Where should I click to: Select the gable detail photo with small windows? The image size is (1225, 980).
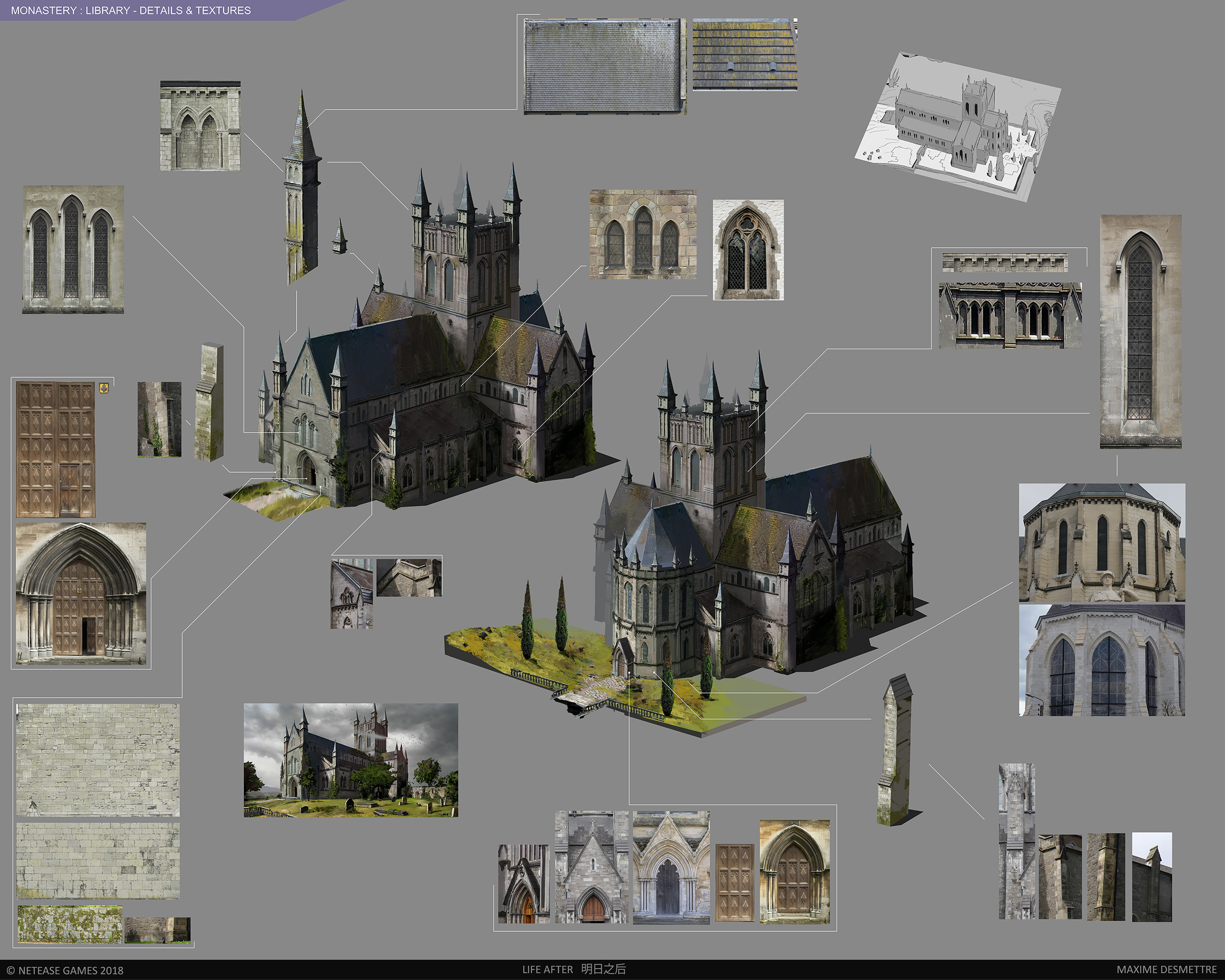352,594
